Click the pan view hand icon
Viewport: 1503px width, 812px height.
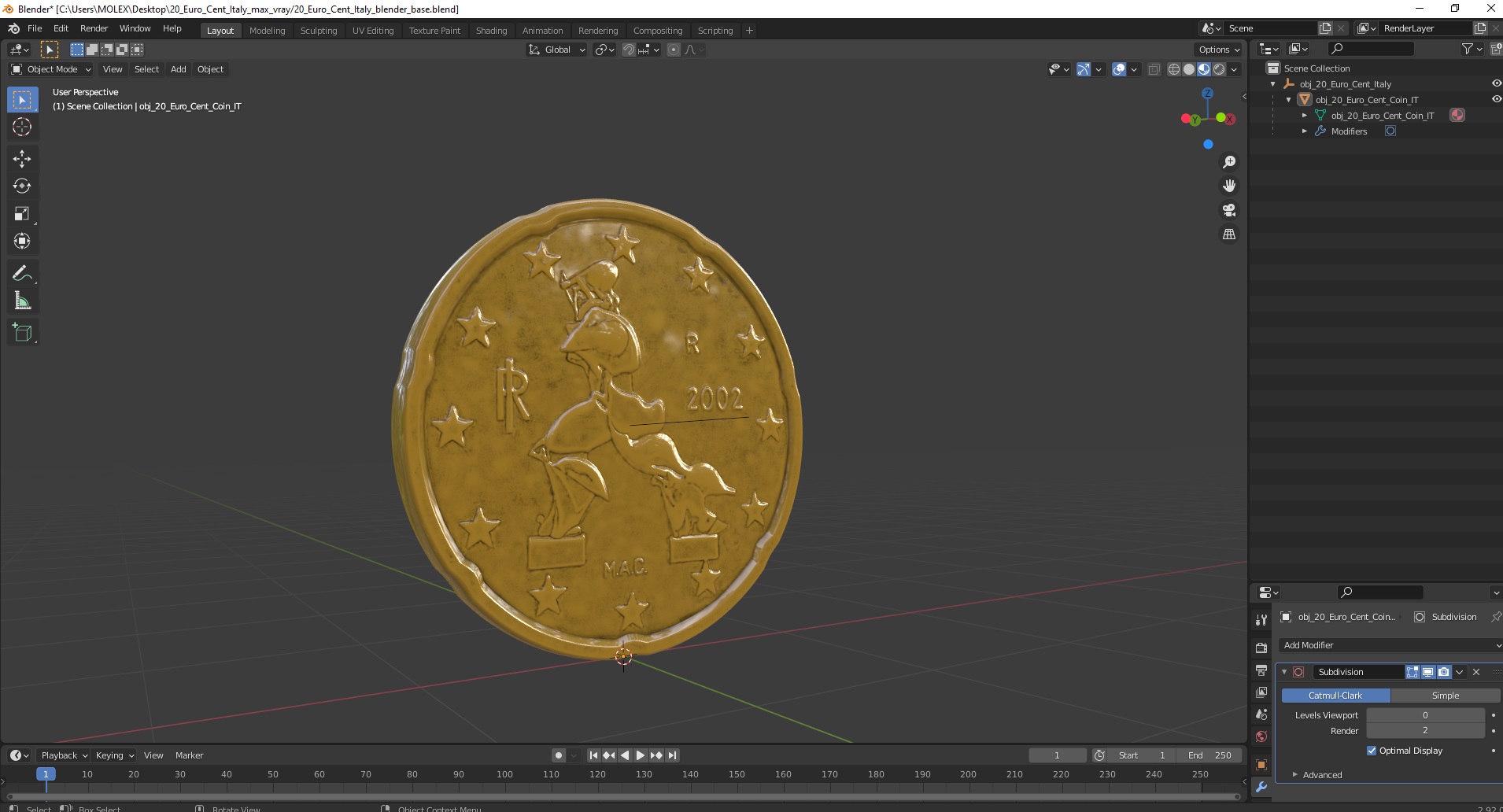click(1228, 186)
